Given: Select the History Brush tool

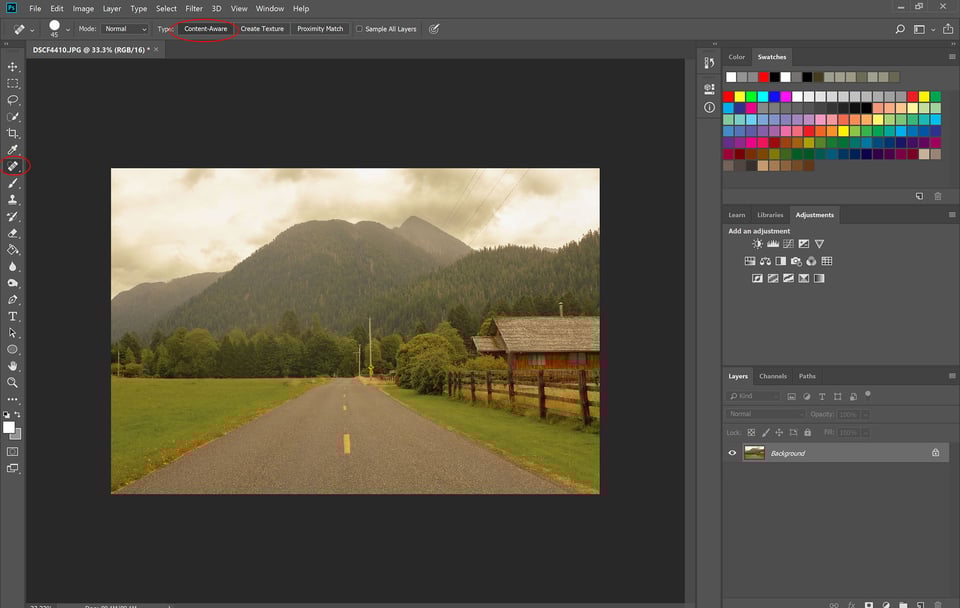Looking at the screenshot, I should click(12, 216).
